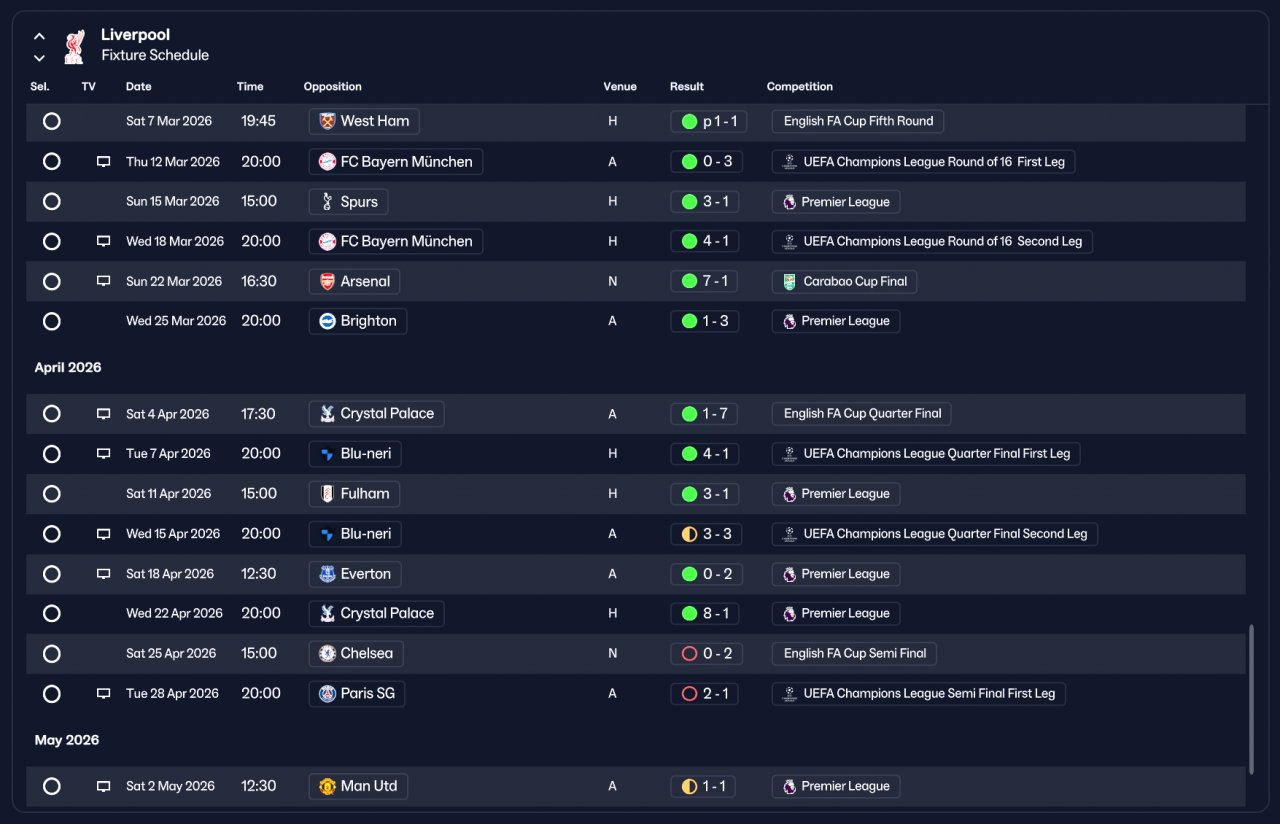1280x824 pixels.
Task: Click the Chelsea club badge icon
Action: (x=327, y=654)
